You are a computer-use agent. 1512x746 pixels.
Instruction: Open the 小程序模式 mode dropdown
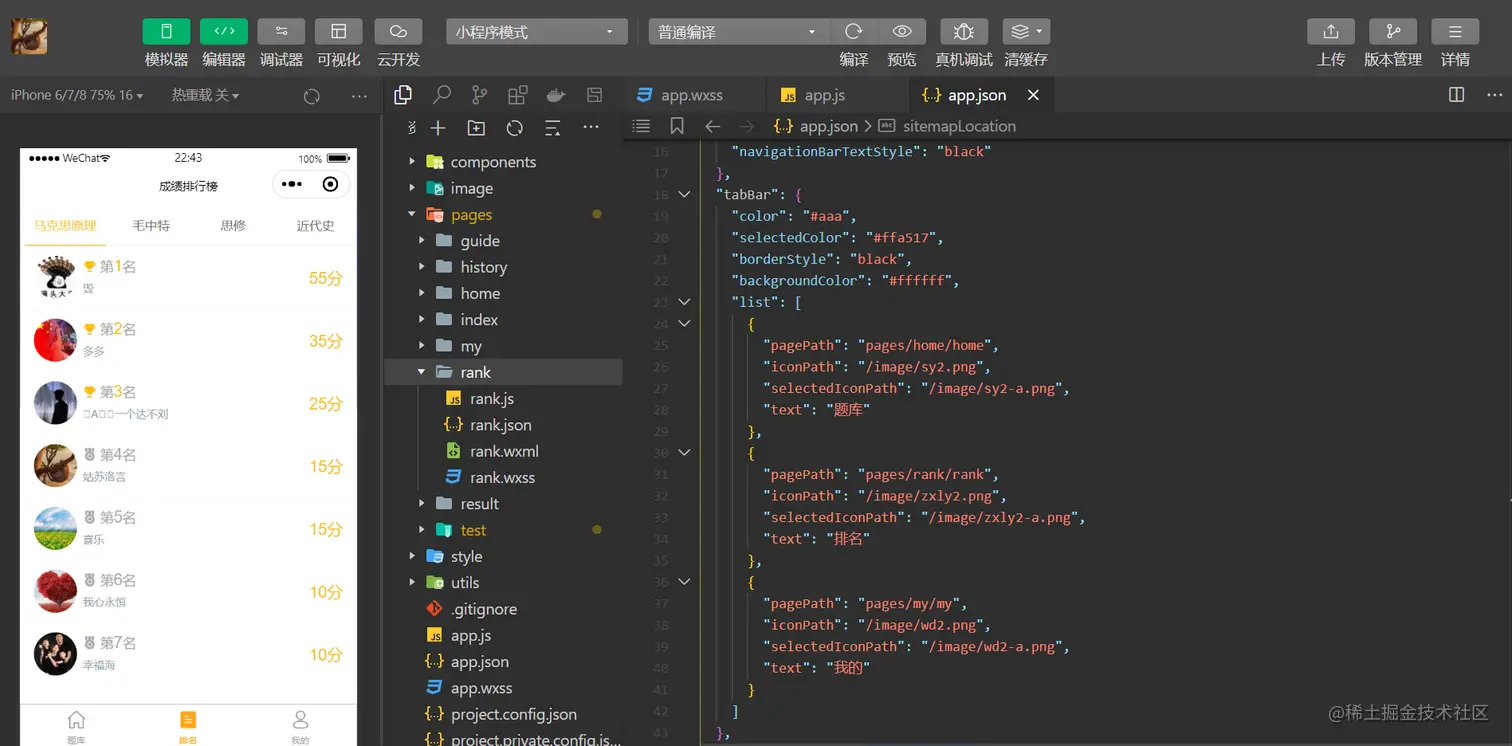pyautogui.click(x=537, y=32)
